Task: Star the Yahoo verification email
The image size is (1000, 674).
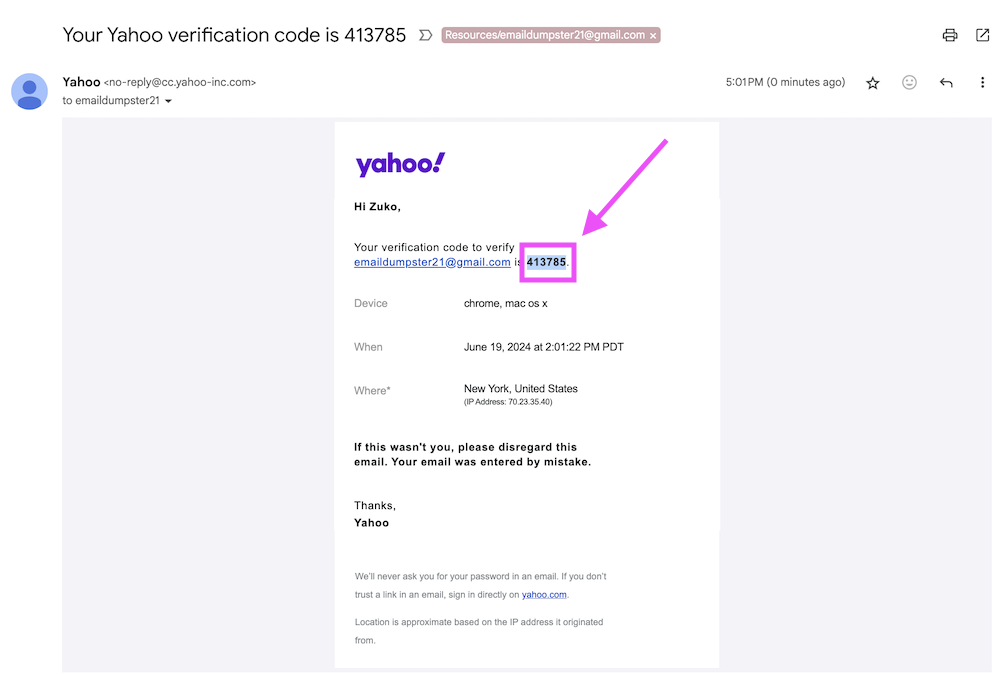Action: click(873, 83)
